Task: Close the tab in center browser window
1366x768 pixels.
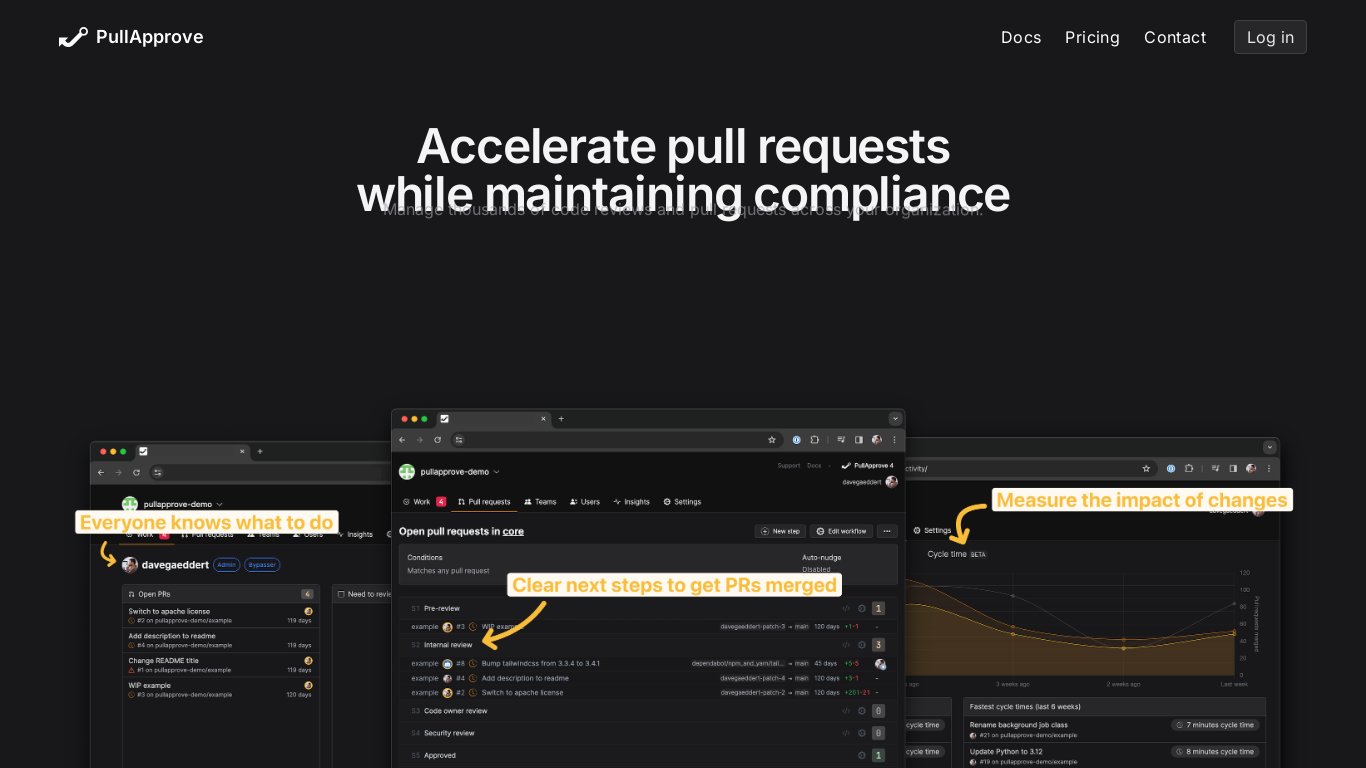Action: coord(543,419)
